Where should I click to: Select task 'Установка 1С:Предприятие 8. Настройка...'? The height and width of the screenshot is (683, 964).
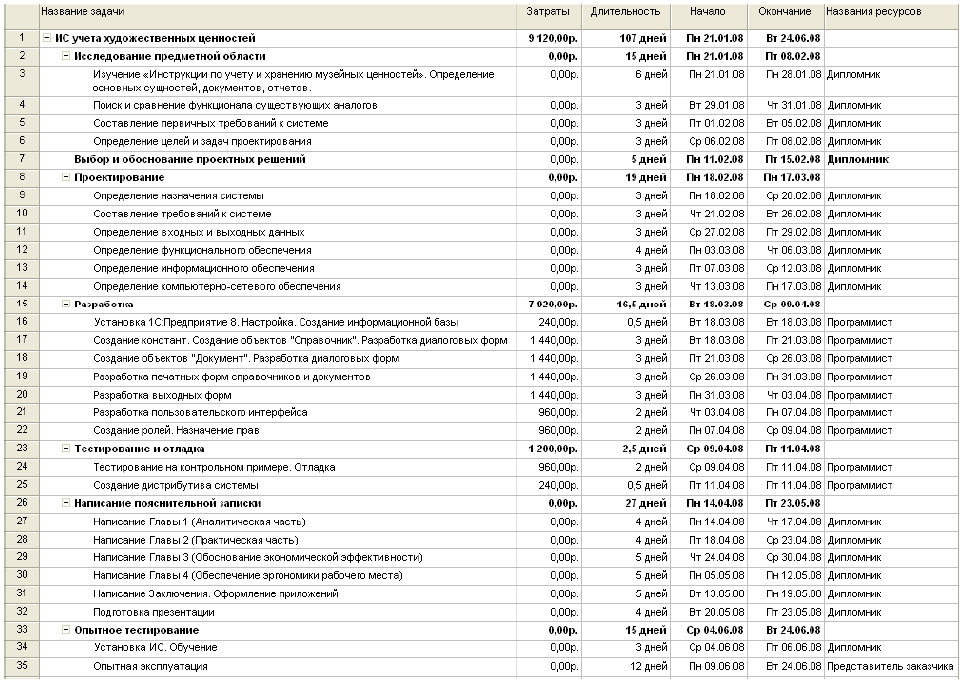click(x=276, y=322)
